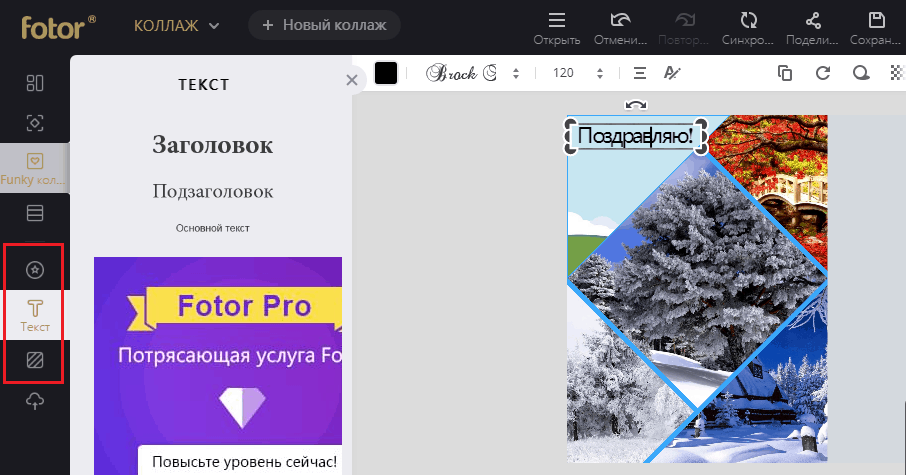
Task: Share the collage via Поделиться icon
Action: pyautogui.click(x=812, y=27)
